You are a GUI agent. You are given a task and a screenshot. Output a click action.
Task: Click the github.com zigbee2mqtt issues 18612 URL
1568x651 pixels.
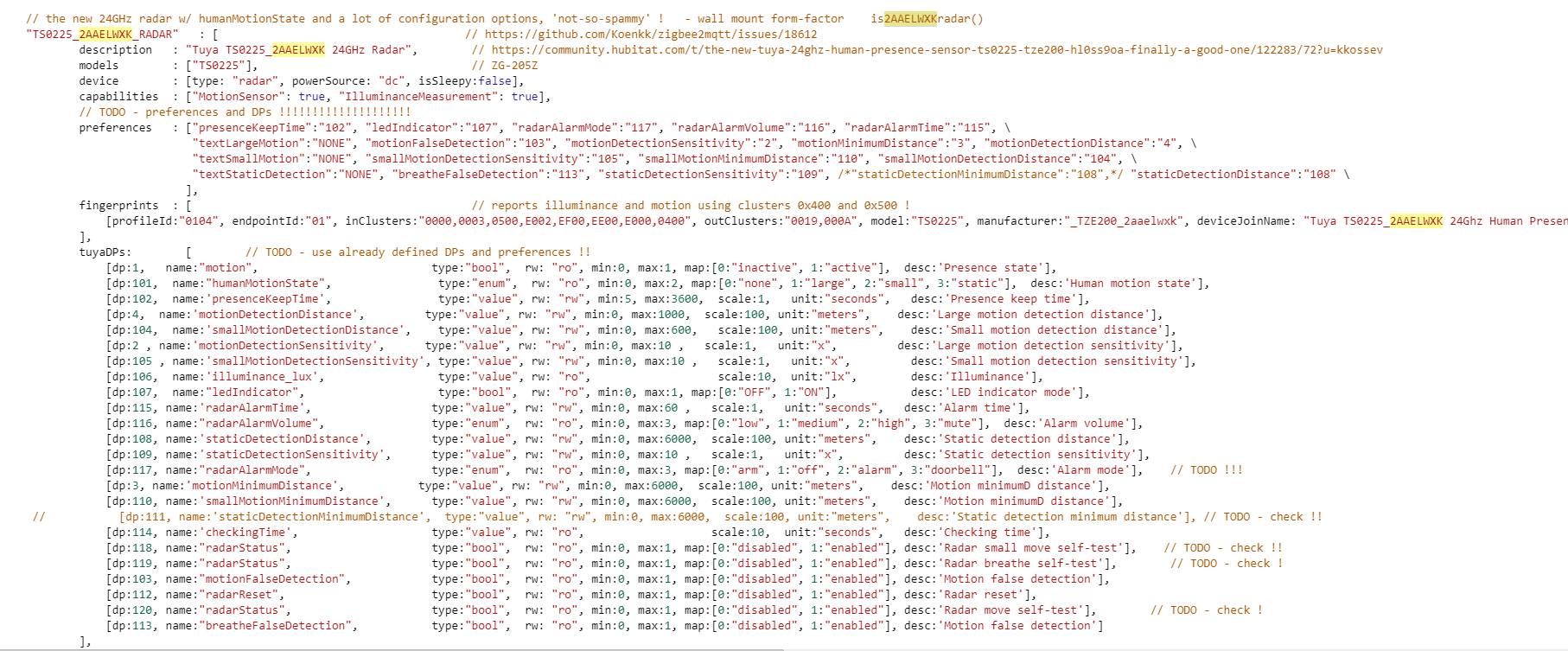[651, 35]
